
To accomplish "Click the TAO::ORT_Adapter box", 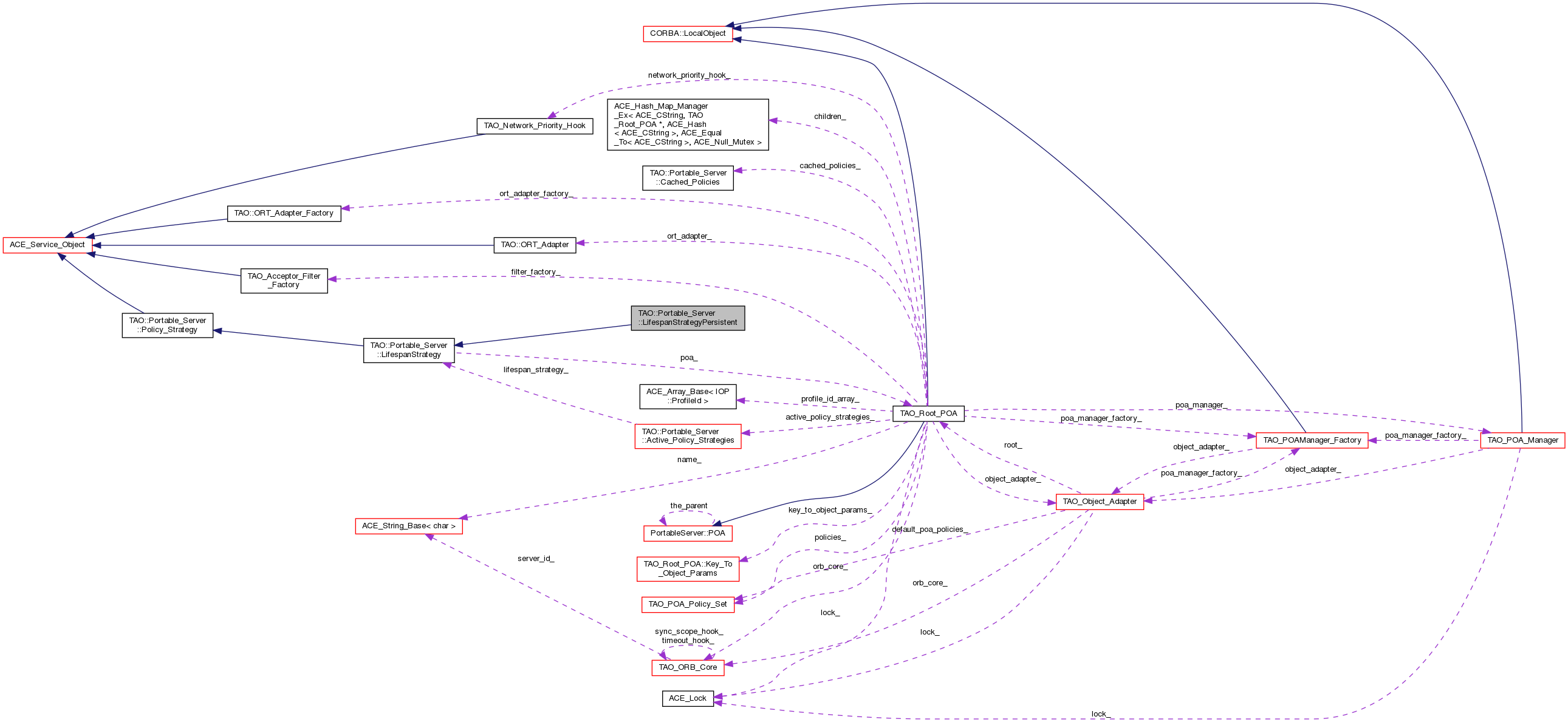I will click(x=534, y=245).
